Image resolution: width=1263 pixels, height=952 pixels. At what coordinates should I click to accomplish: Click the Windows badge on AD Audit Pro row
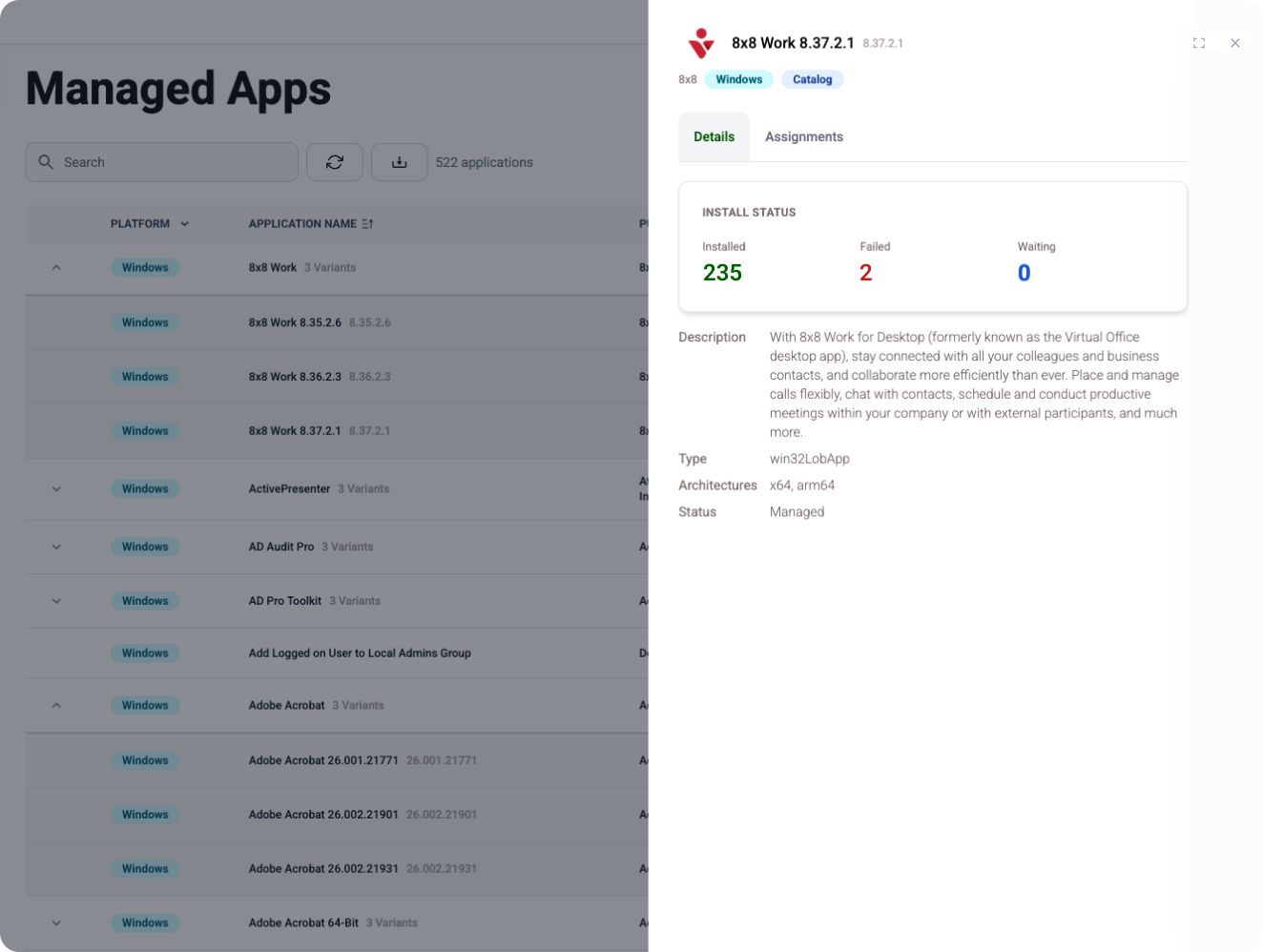pyautogui.click(x=145, y=548)
